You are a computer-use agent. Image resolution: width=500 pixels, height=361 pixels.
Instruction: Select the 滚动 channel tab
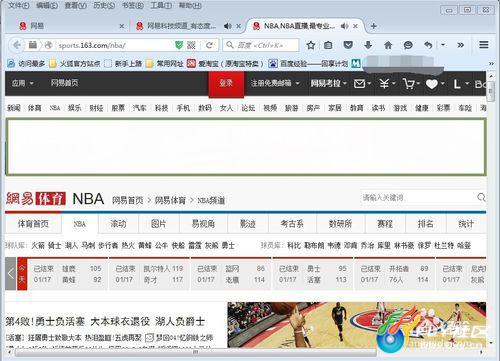pyautogui.click(x=118, y=224)
